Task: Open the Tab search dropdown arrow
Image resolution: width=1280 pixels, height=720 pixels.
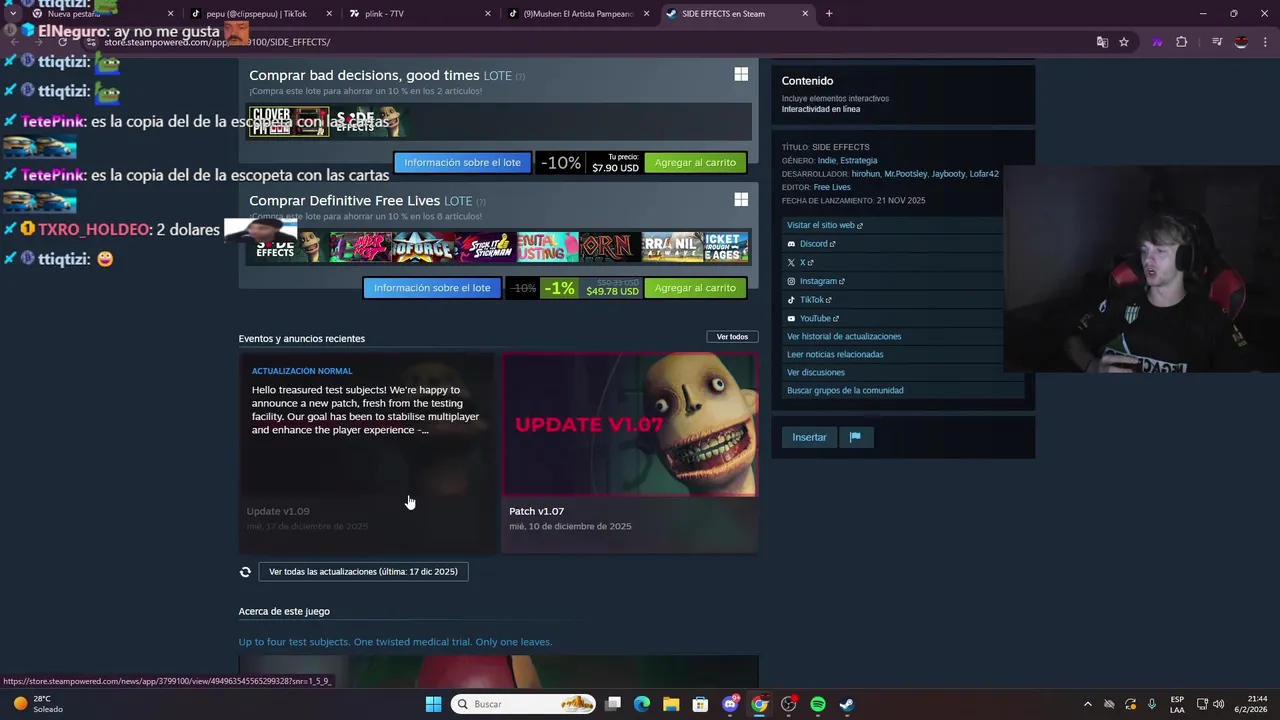Action: click(12, 14)
